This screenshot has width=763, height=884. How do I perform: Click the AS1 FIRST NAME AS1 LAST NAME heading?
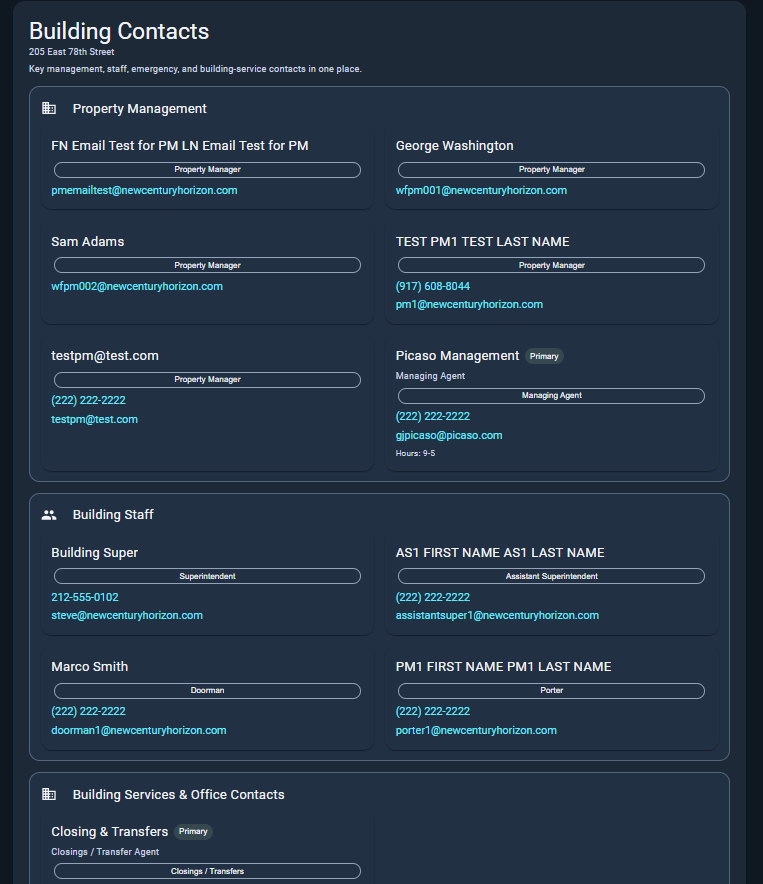(x=500, y=552)
